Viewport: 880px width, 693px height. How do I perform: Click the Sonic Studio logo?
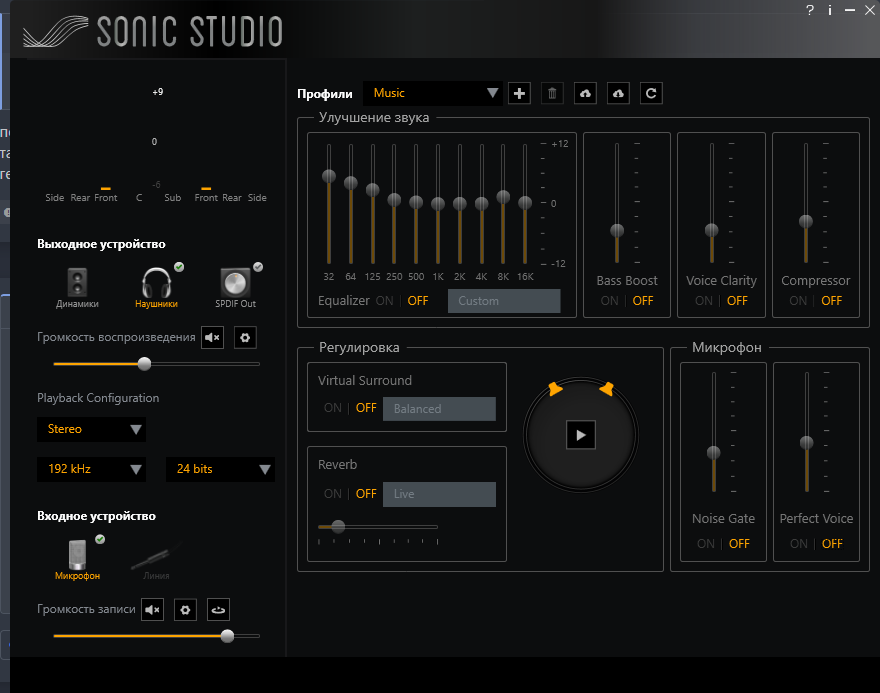152,31
